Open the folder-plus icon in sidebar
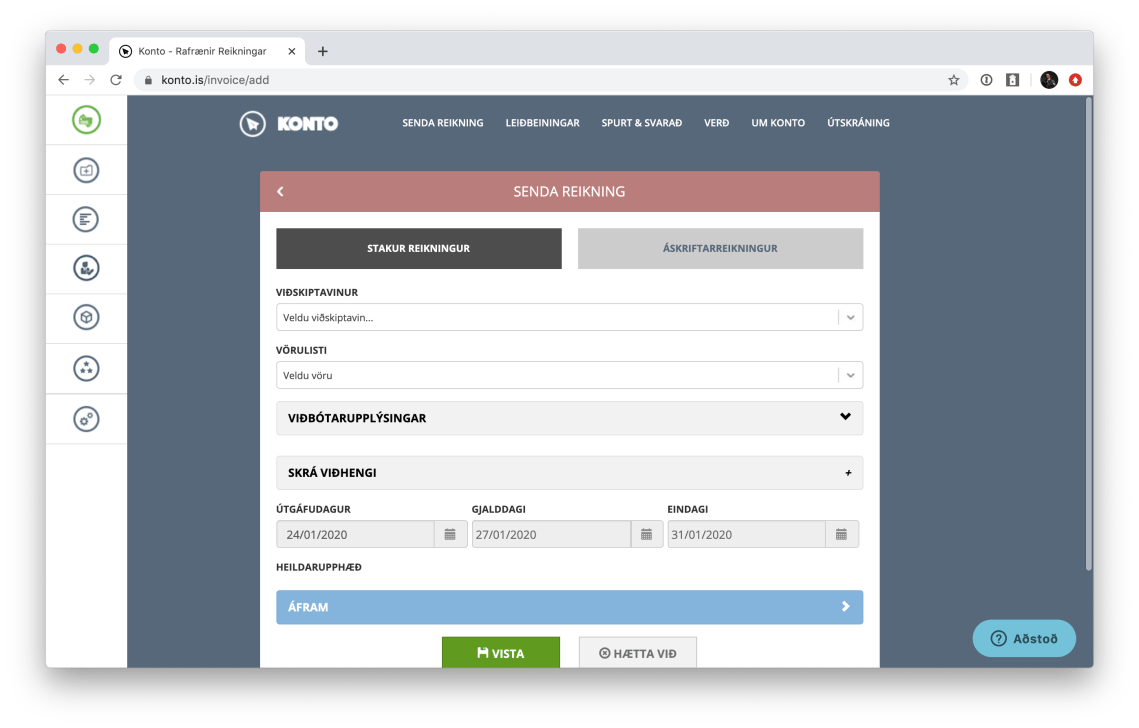1139x728 pixels. [x=87, y=170]
